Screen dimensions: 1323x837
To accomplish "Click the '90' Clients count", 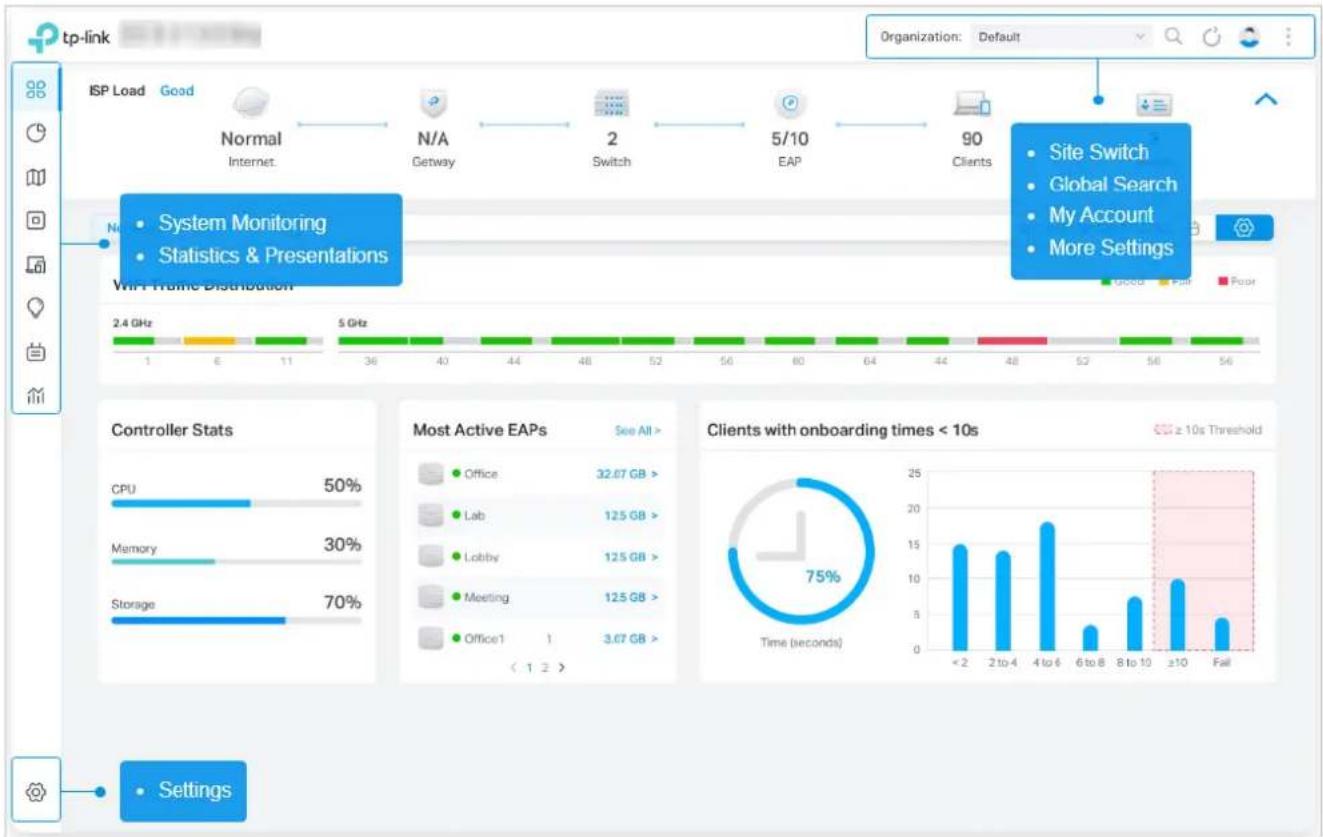I will pos(972,139).
